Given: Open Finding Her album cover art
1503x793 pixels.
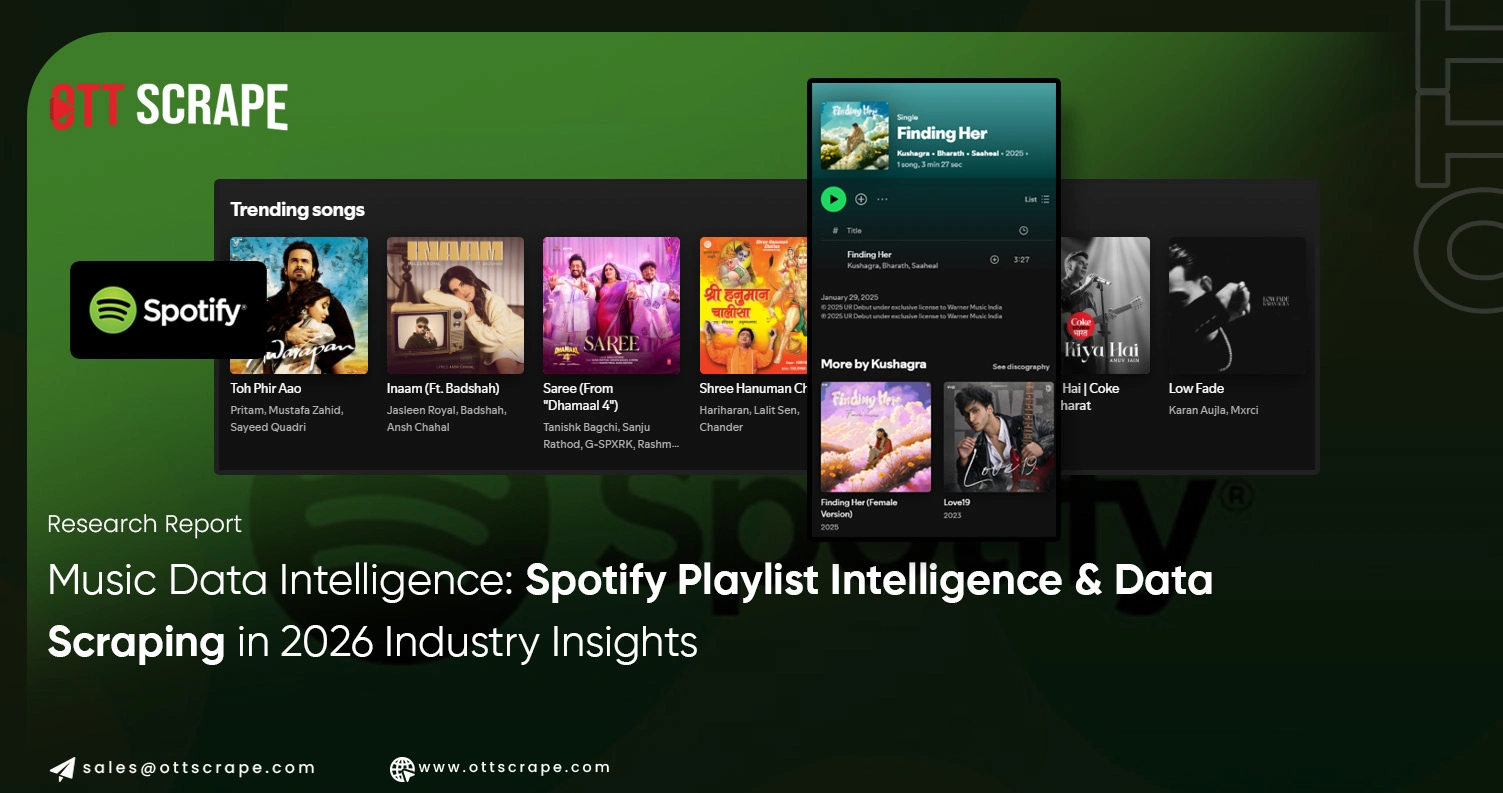Looking at the screenshot, I should [855, 135].
